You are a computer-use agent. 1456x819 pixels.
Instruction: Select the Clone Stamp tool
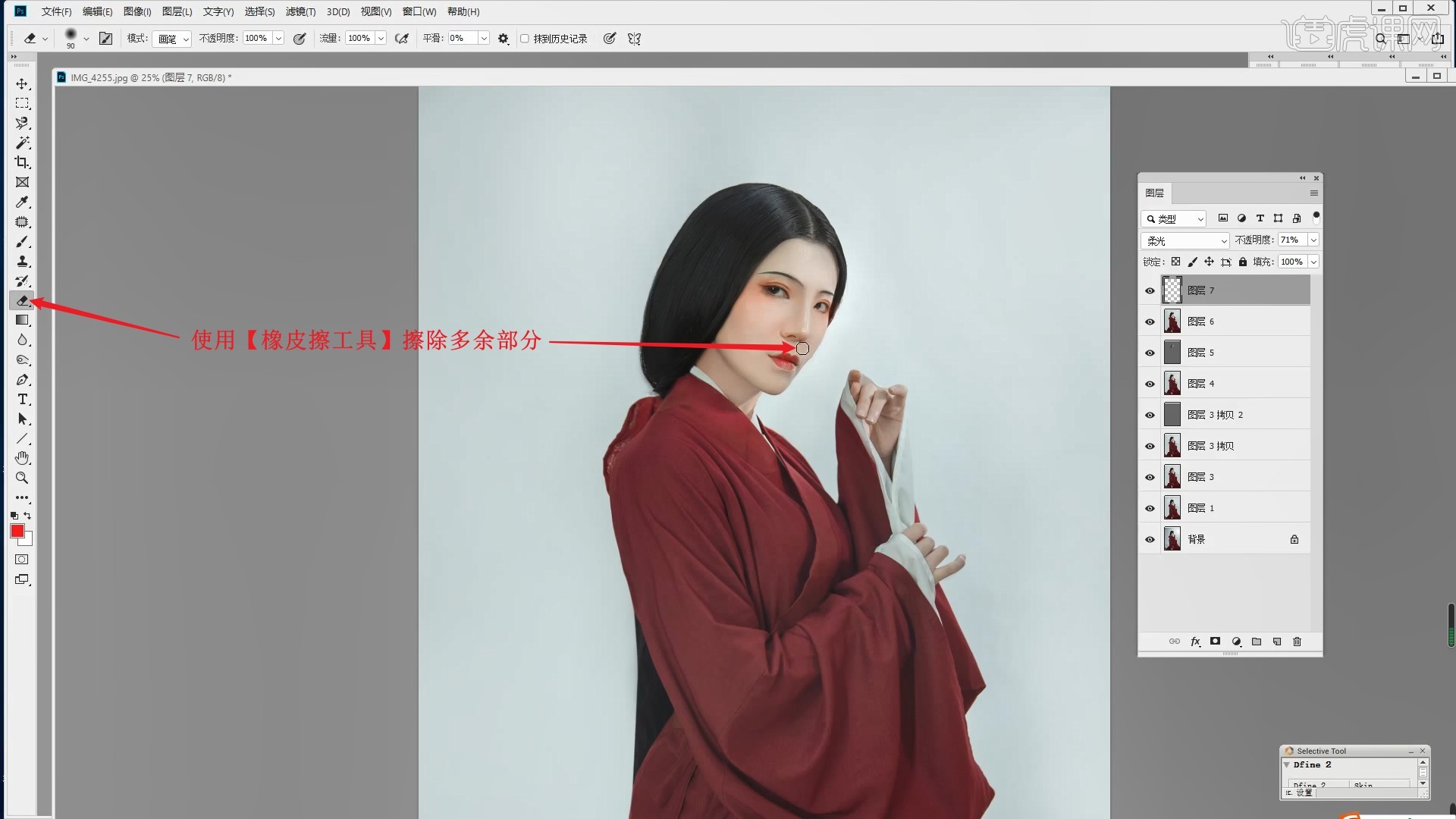click(22, 262)
